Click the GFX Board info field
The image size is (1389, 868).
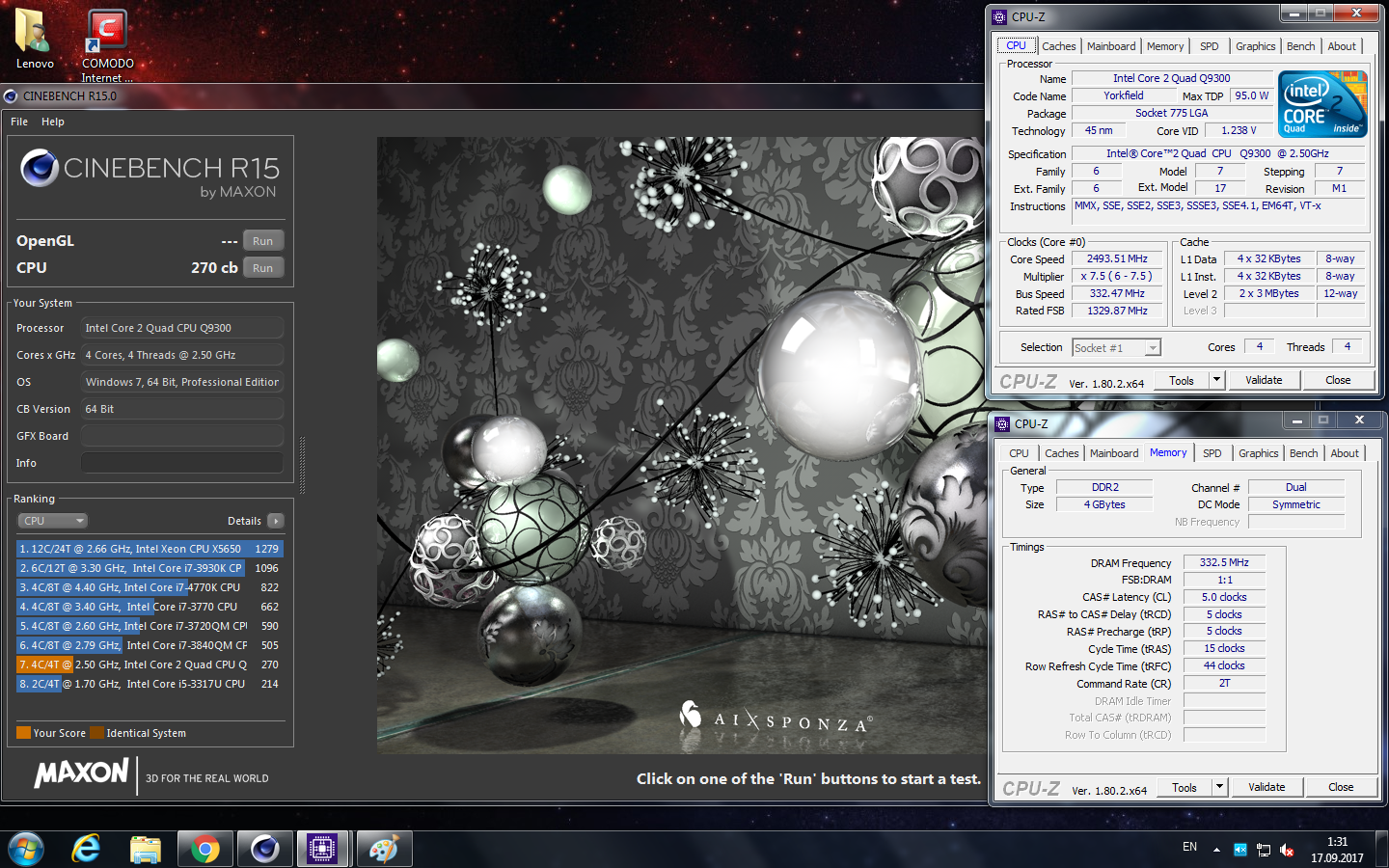coord(182,436)
